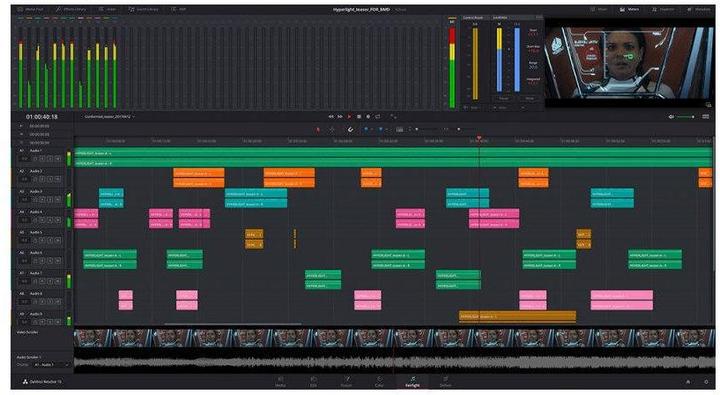Select the long orange Audio 9 clip
The width and height of the screenshot is (720, 395).
(518, 316)
